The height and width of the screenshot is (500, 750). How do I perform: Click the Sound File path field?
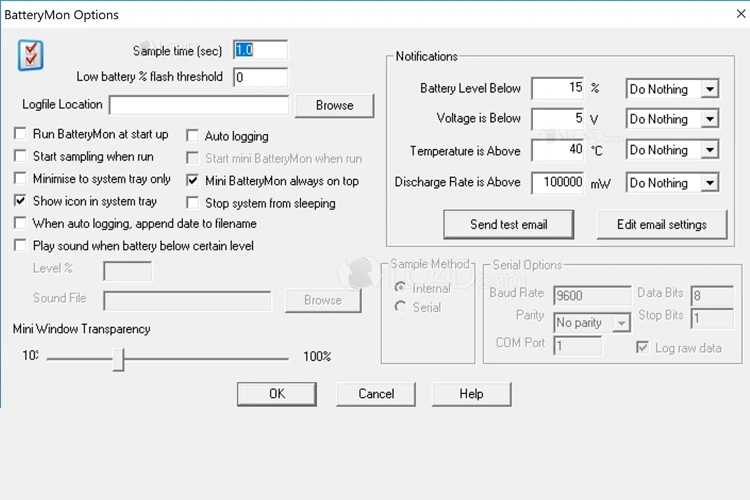187,300
